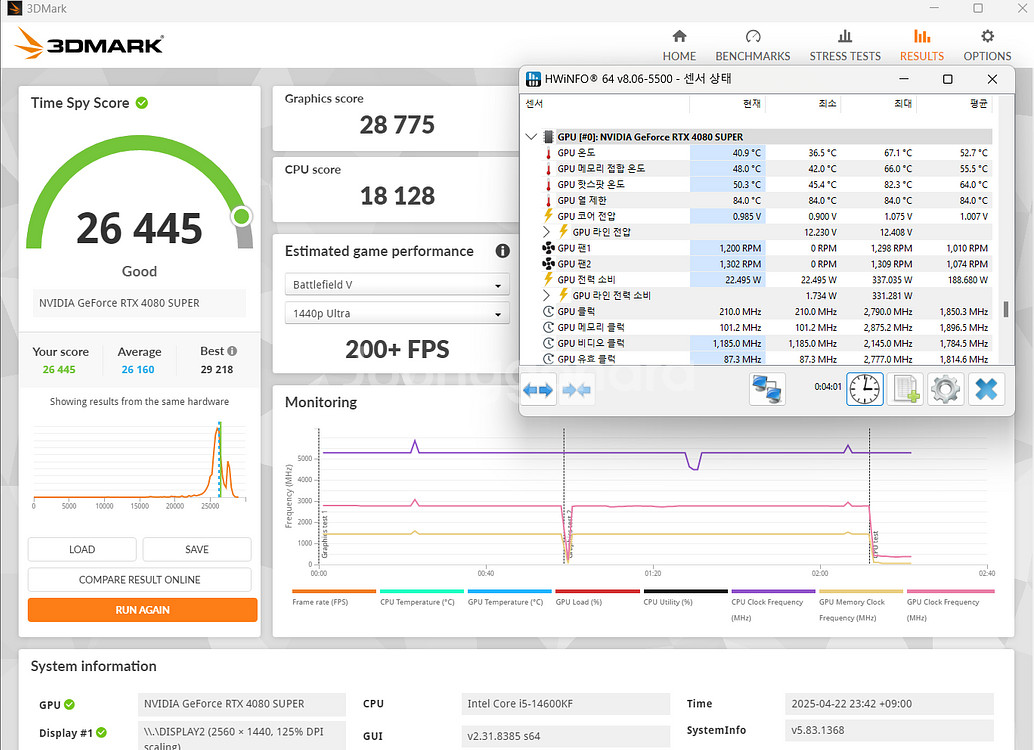Click the thermometer icon beside GPU 핫스팟 온도

[548, 185]
